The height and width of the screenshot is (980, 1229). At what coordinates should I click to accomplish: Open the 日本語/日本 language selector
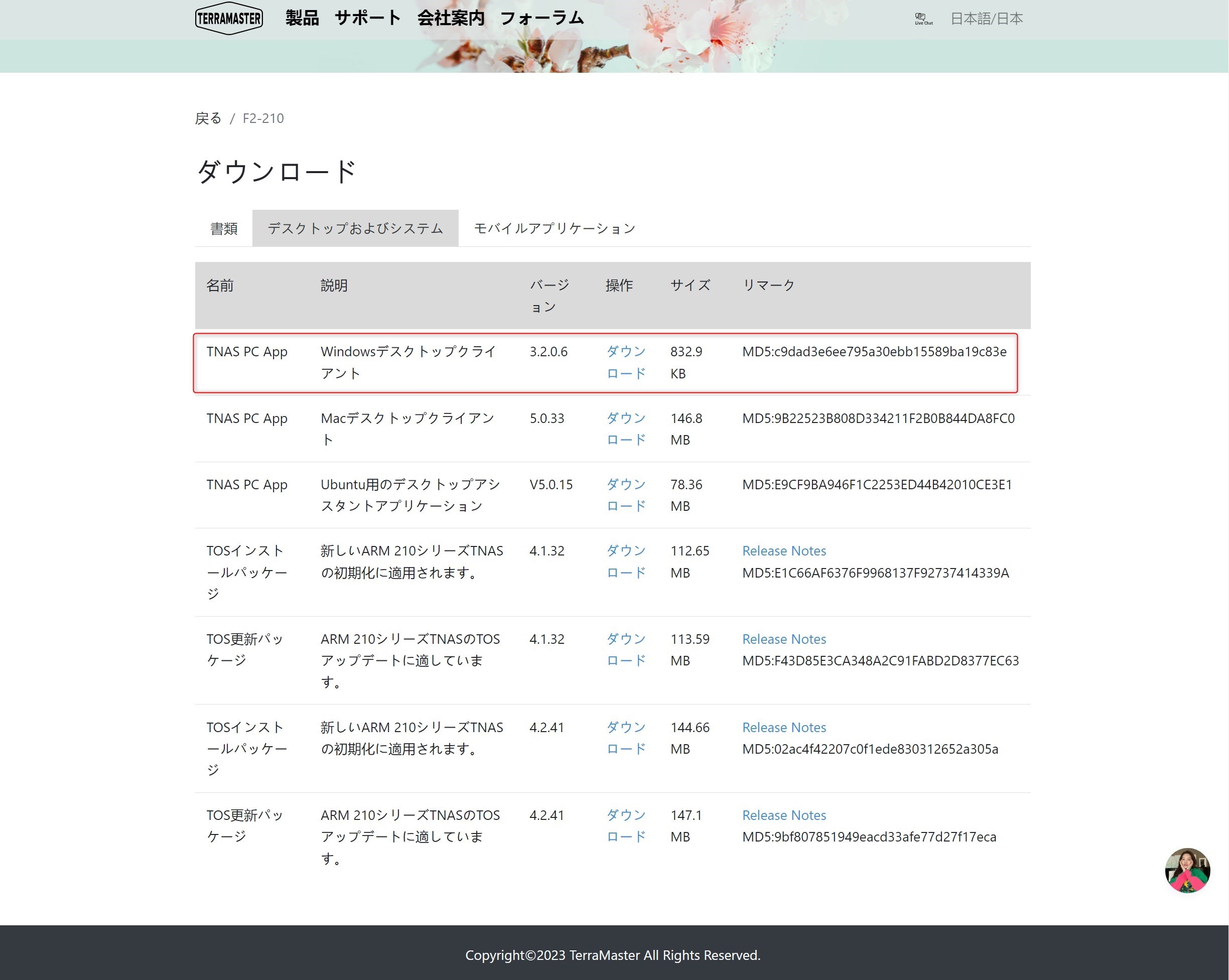tap(986, 19)
